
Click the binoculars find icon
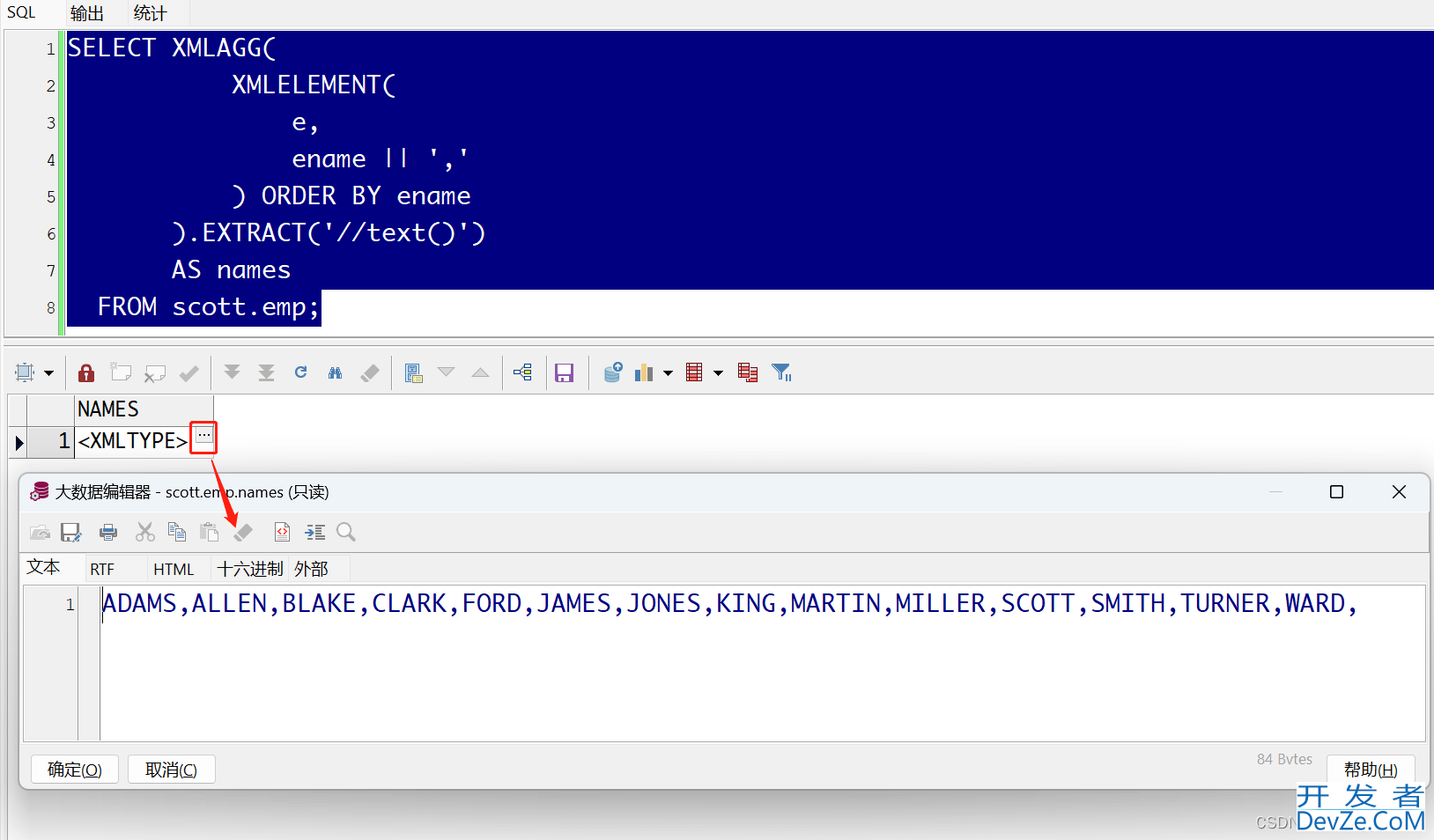[335, 373]
